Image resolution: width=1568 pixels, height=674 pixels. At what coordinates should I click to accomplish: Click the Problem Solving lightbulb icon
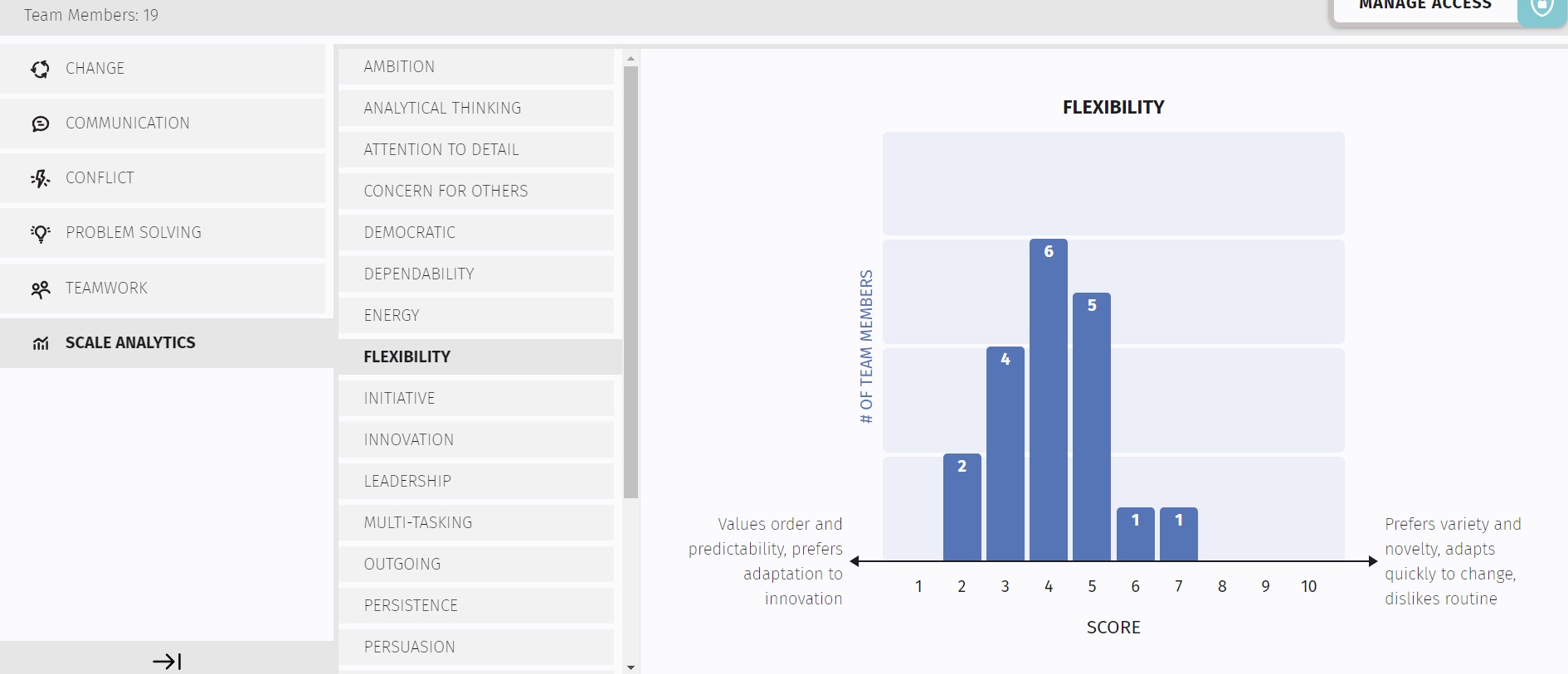point(40,233)
